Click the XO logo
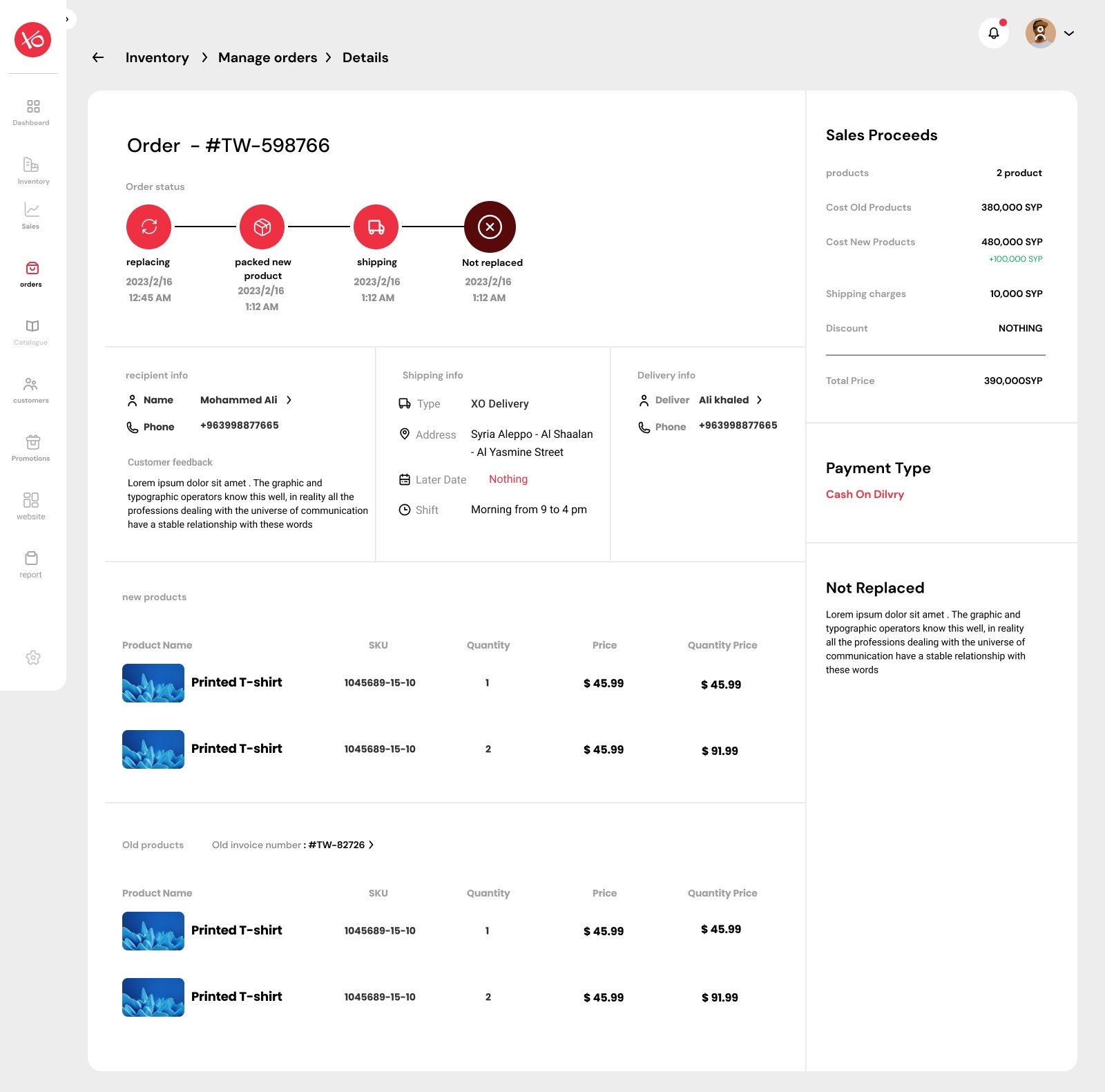This screenshot has height=1092, width=1105. (32, 39)
